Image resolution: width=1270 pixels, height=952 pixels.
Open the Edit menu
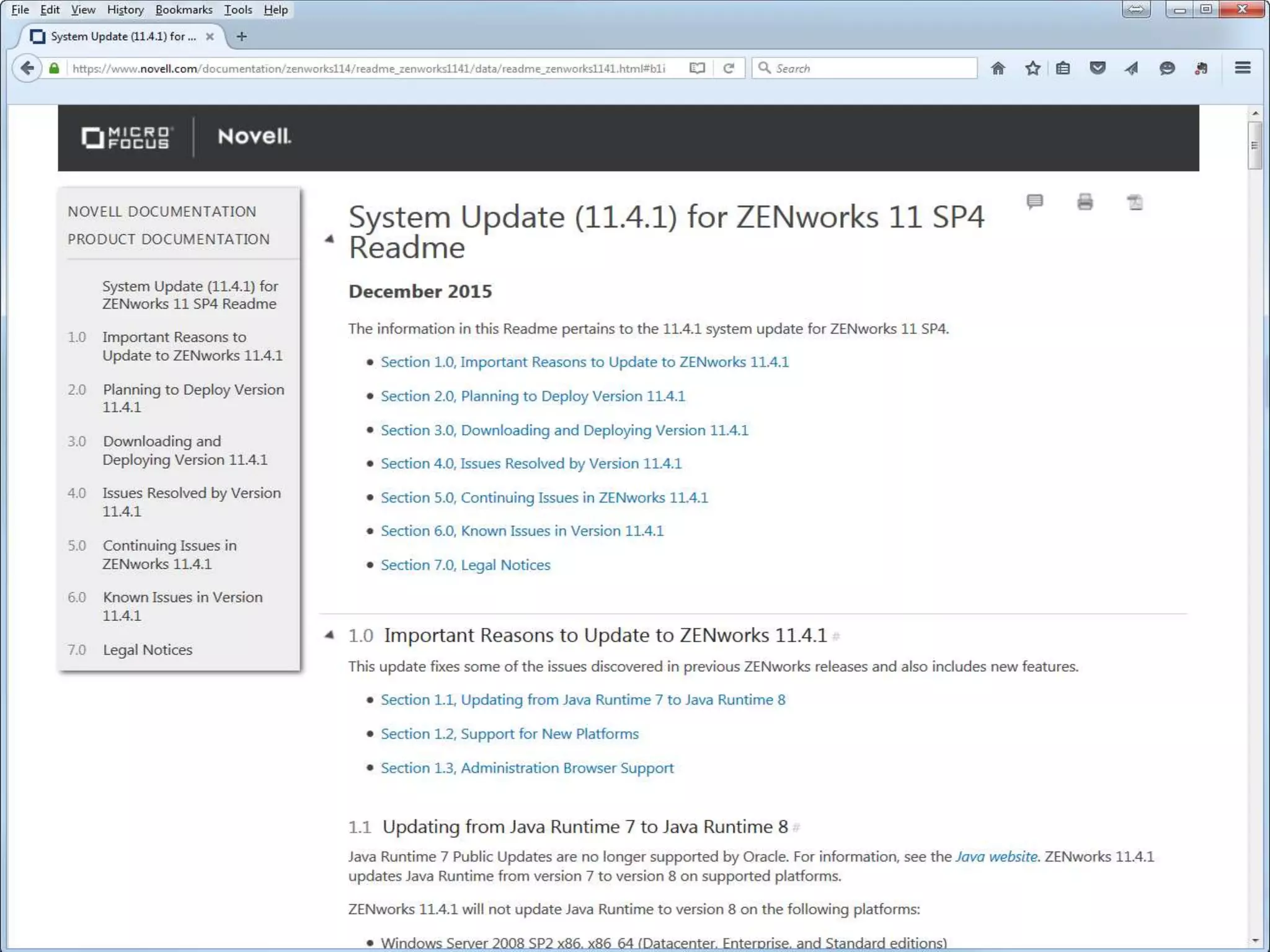(50, 9)
